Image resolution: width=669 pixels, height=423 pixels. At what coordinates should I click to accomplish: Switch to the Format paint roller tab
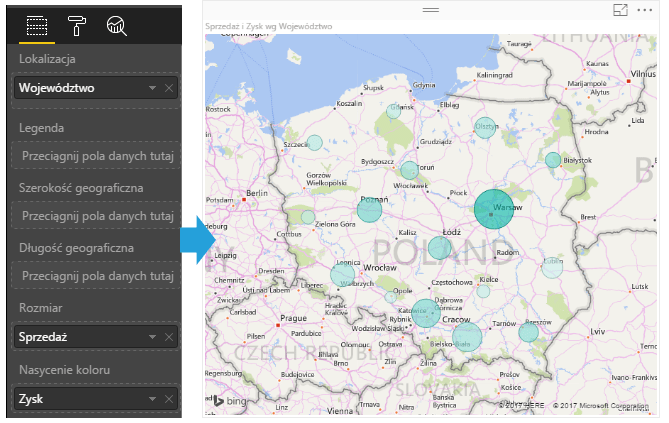tap(77, 26)
